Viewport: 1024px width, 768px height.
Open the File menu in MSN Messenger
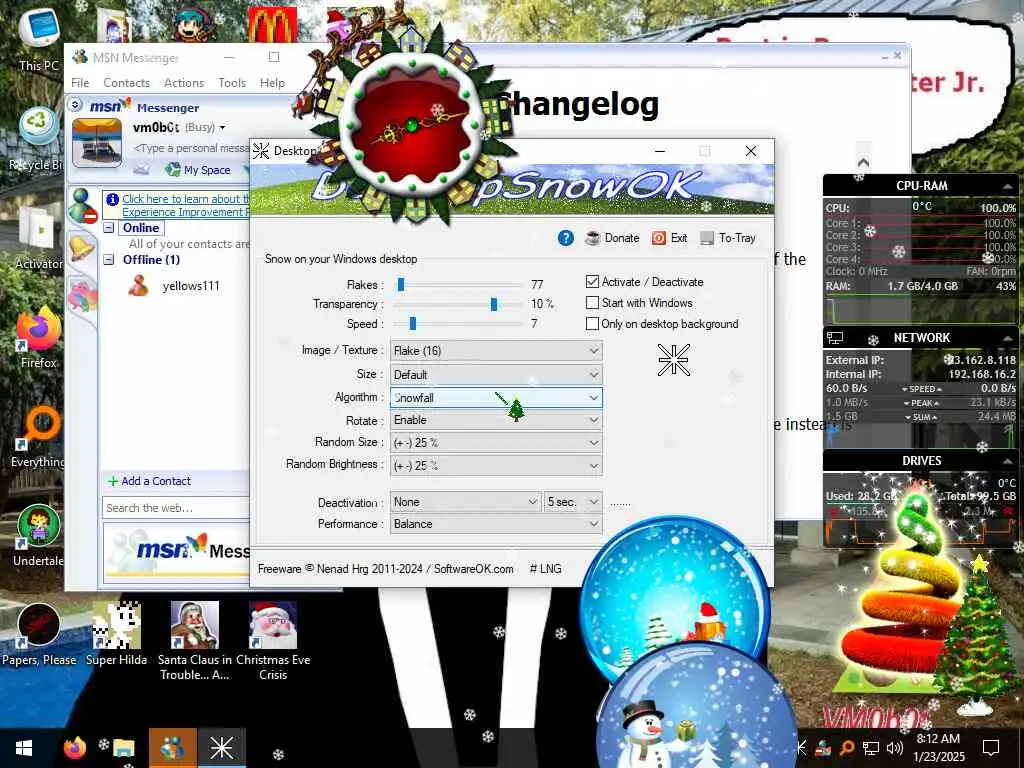click(80, 83)
